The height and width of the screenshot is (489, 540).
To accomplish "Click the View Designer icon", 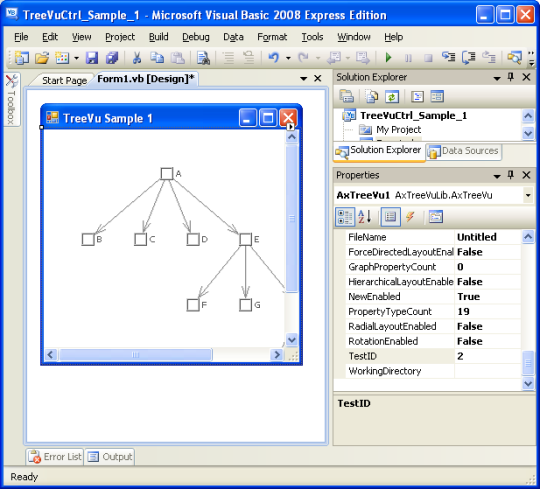I will [x=437, y=97].
